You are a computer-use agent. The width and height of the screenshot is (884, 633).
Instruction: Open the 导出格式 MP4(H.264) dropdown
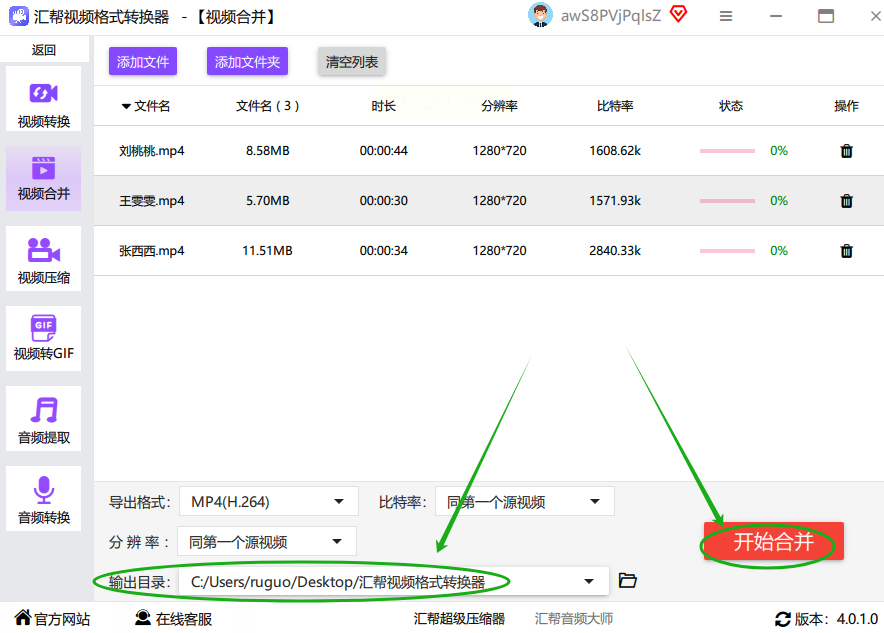click(x=269, y=501)
